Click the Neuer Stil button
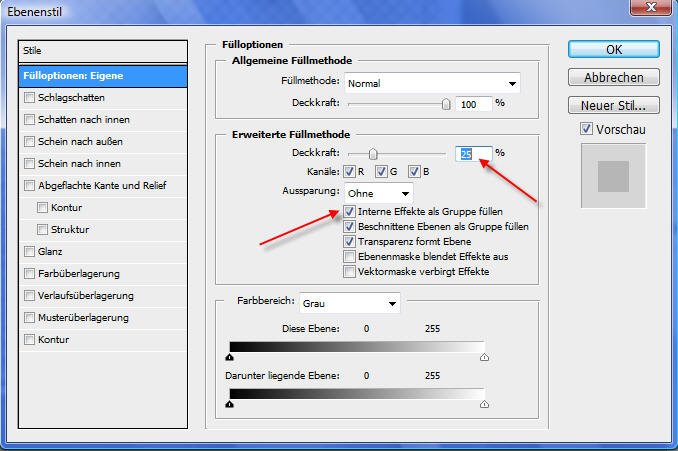The height and width of the screenshot is (451, 678). tap(613, 105)
